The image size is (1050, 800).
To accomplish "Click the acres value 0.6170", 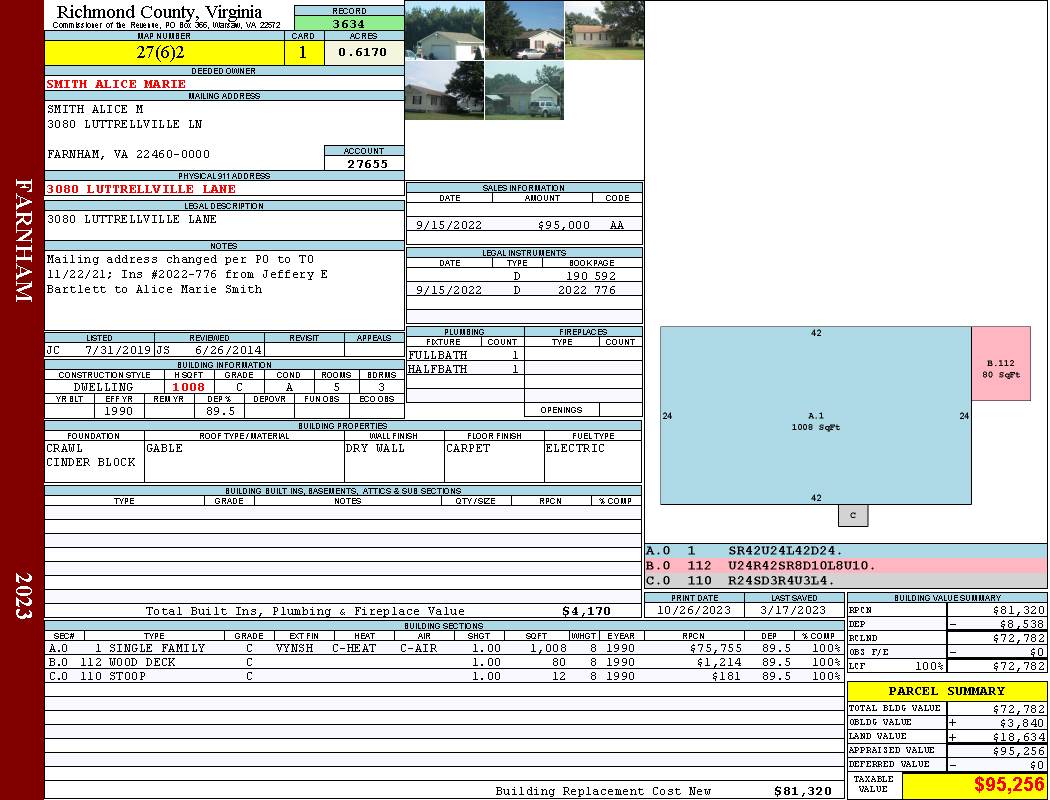I will [x=364, y=53].
